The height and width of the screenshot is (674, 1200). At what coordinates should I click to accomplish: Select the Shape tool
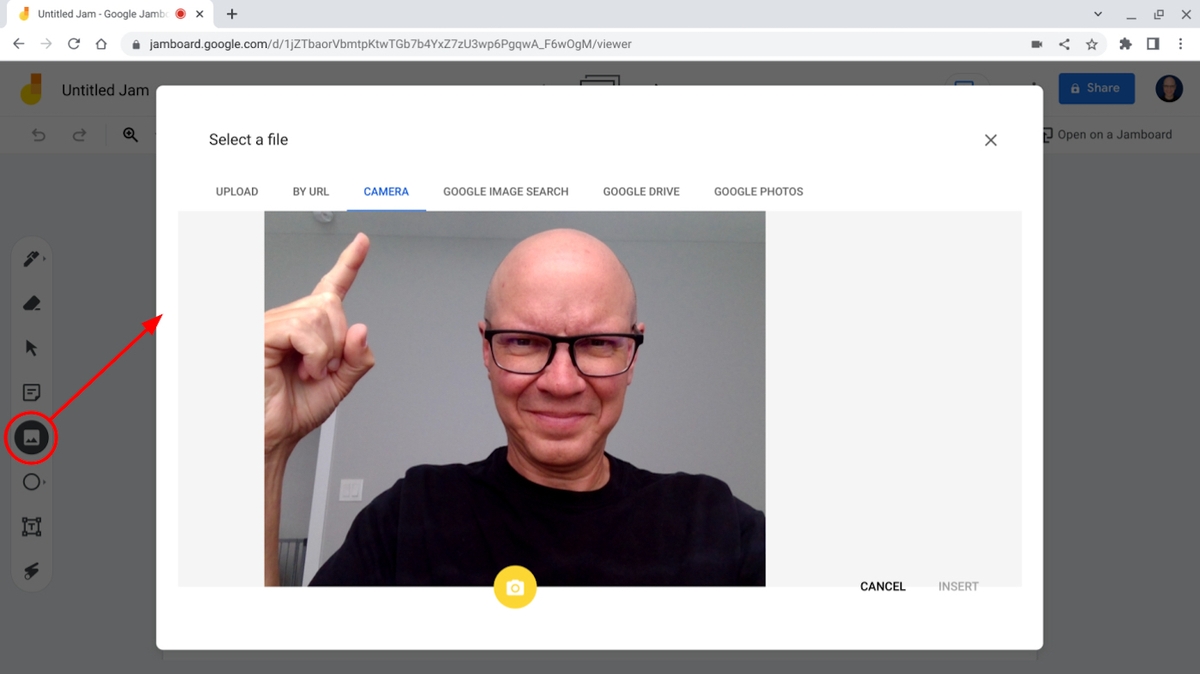[31, 481]
